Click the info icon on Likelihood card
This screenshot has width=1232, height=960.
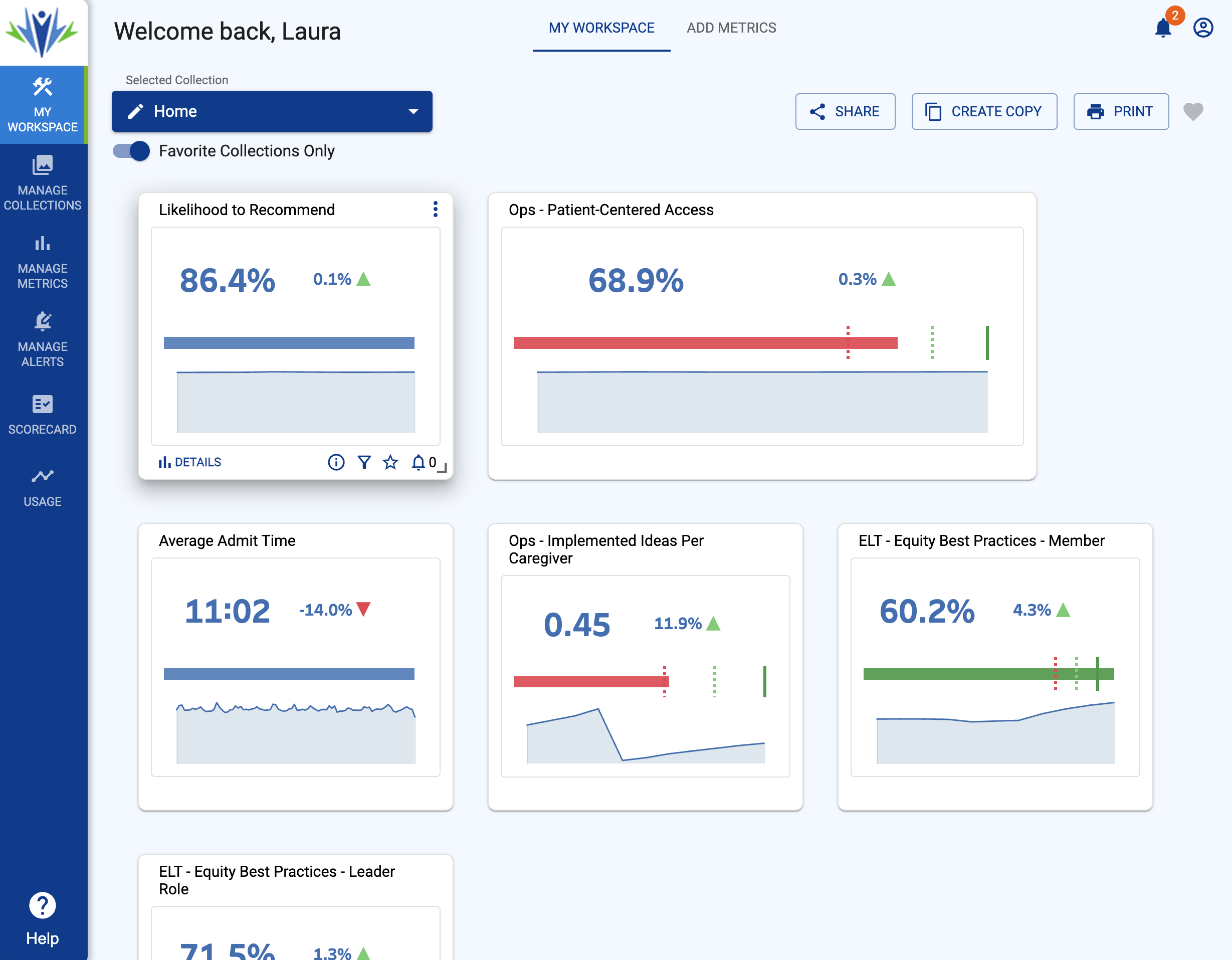pyautogui.click(x=336, y=463)
